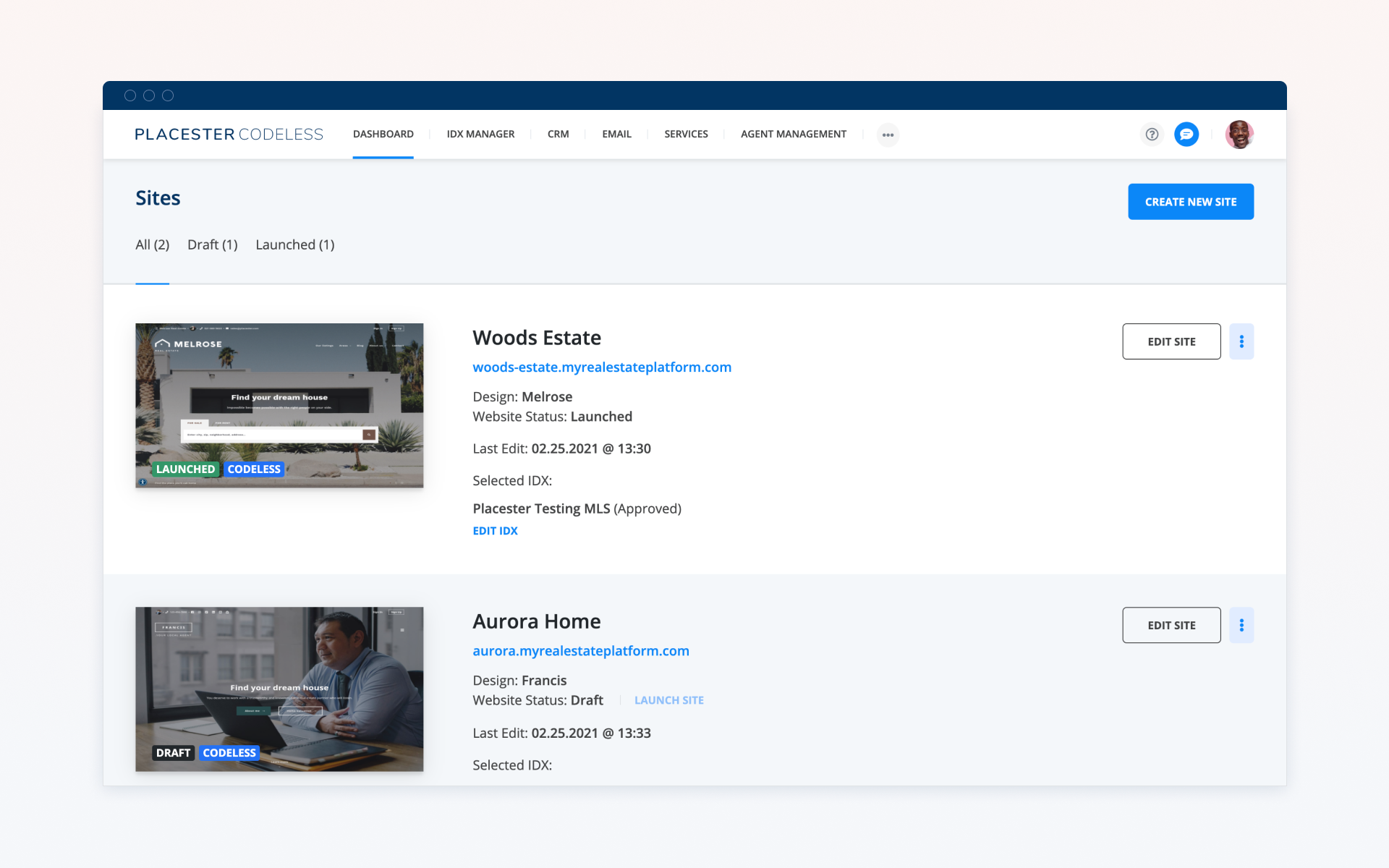Go to the IDX Manager menu

click(480, 135)
